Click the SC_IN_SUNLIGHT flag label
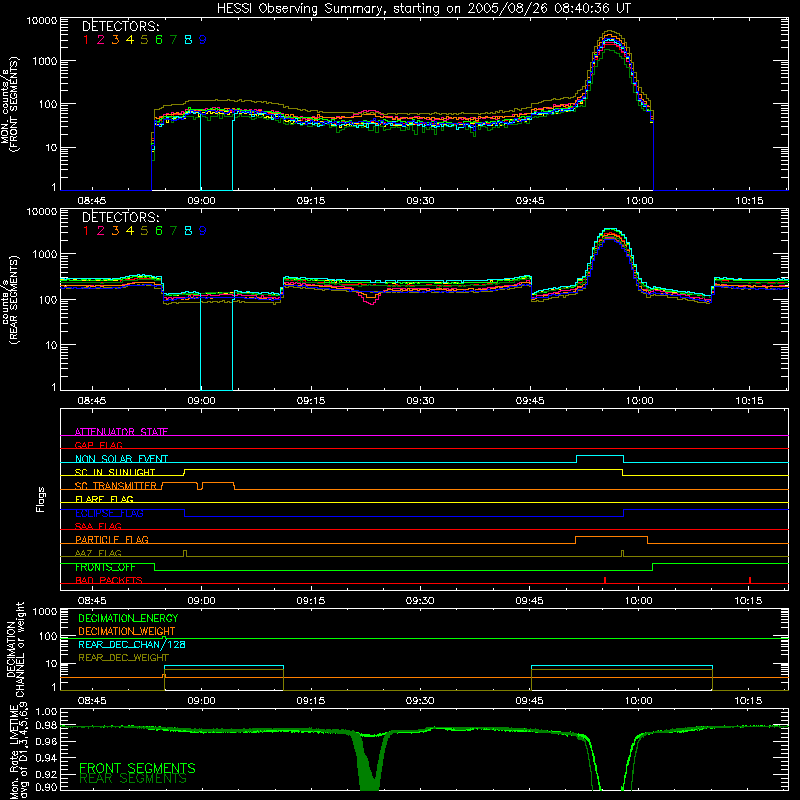 115,472
